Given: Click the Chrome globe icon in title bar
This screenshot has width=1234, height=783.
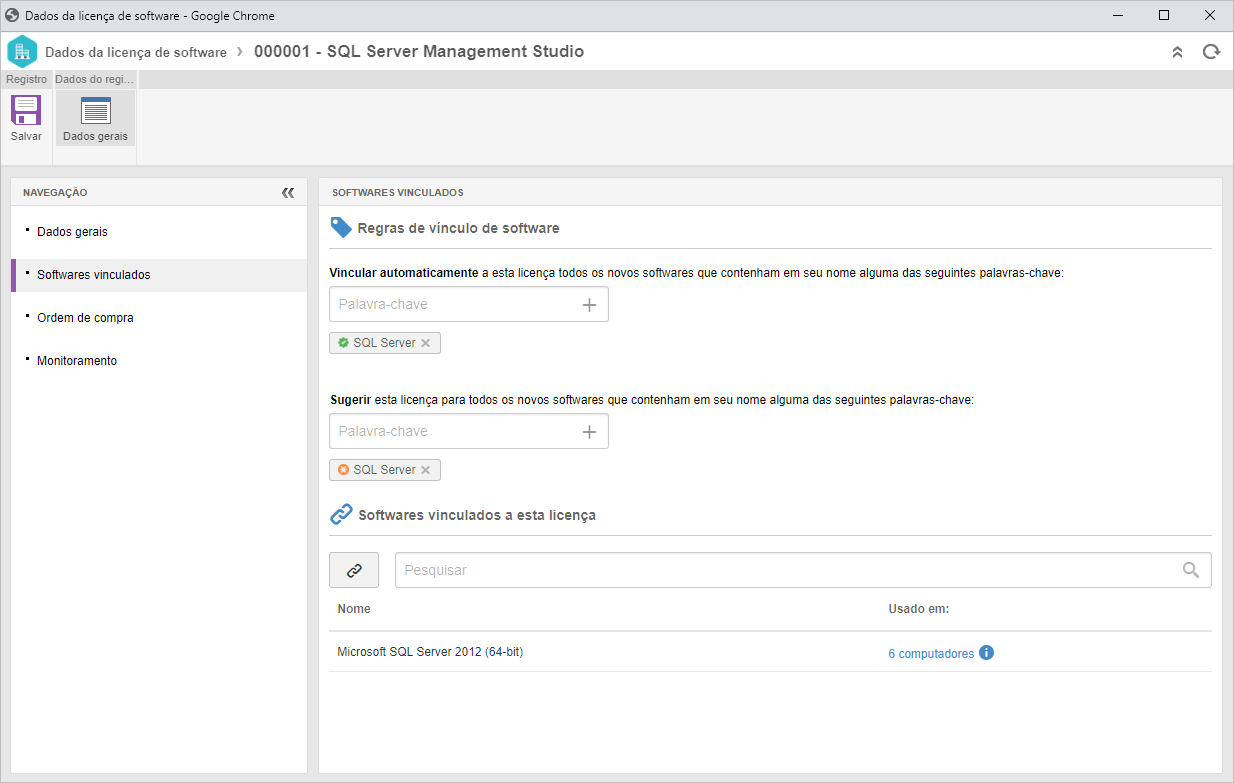Looking at the screenshot, I should click(12, 15).
